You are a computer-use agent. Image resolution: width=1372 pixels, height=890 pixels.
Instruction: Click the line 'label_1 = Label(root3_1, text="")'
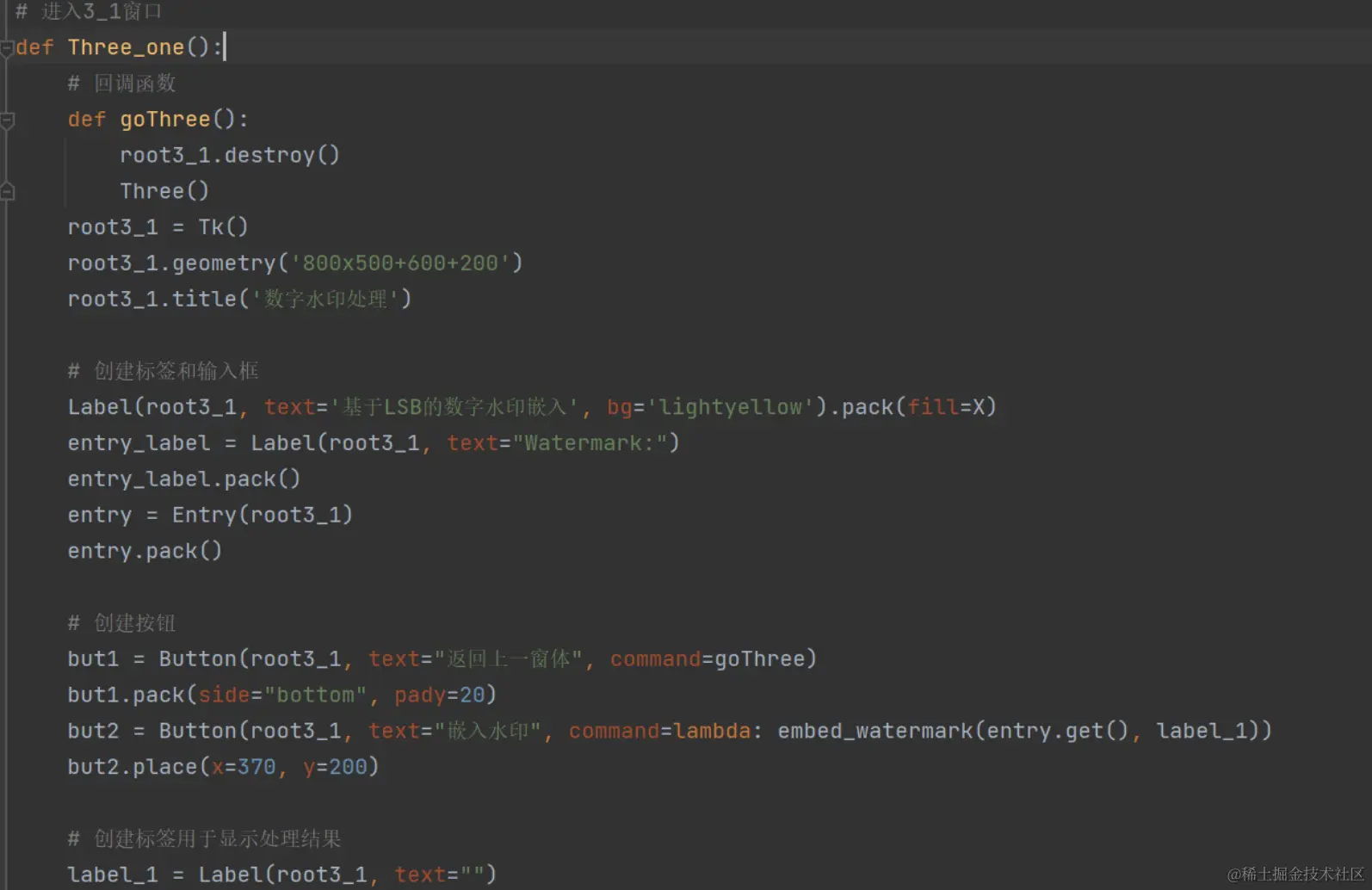coord(282,875)
